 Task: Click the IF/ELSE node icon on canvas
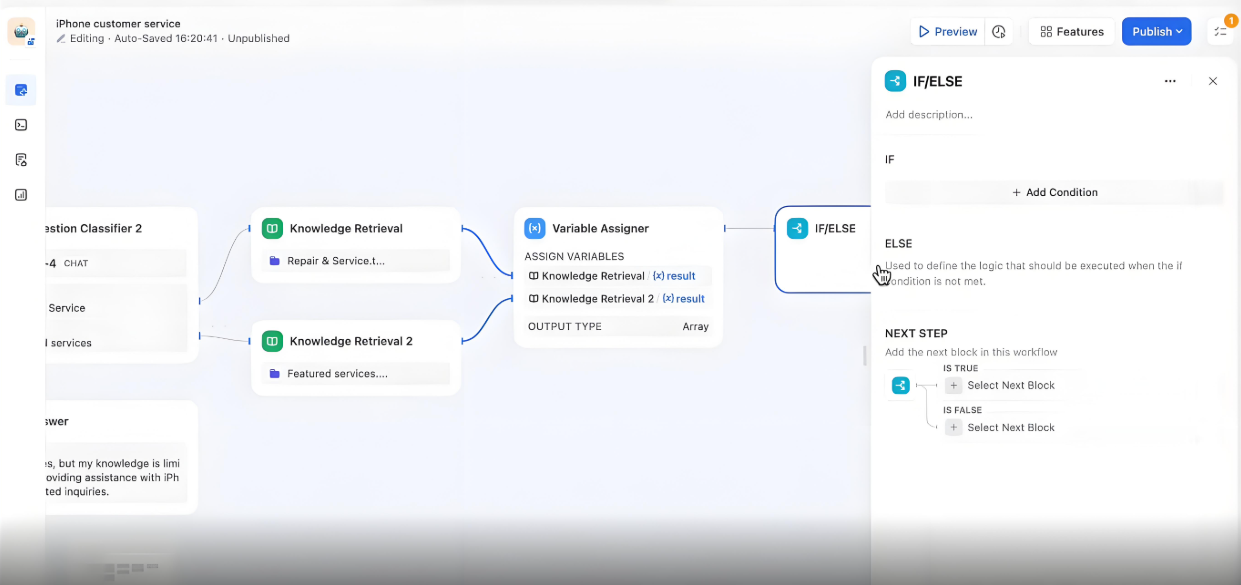[797, 228]
